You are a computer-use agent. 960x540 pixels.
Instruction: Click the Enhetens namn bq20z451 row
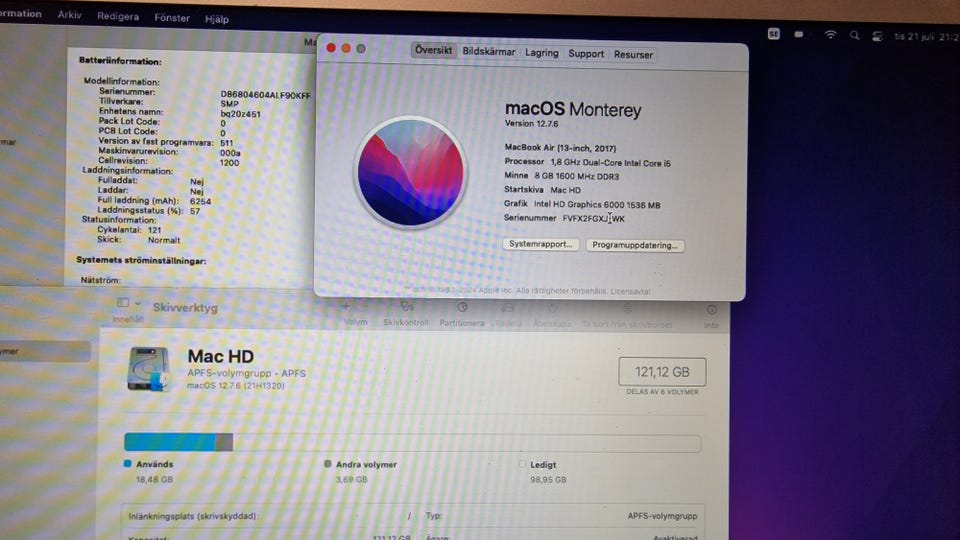pos(179,113)
